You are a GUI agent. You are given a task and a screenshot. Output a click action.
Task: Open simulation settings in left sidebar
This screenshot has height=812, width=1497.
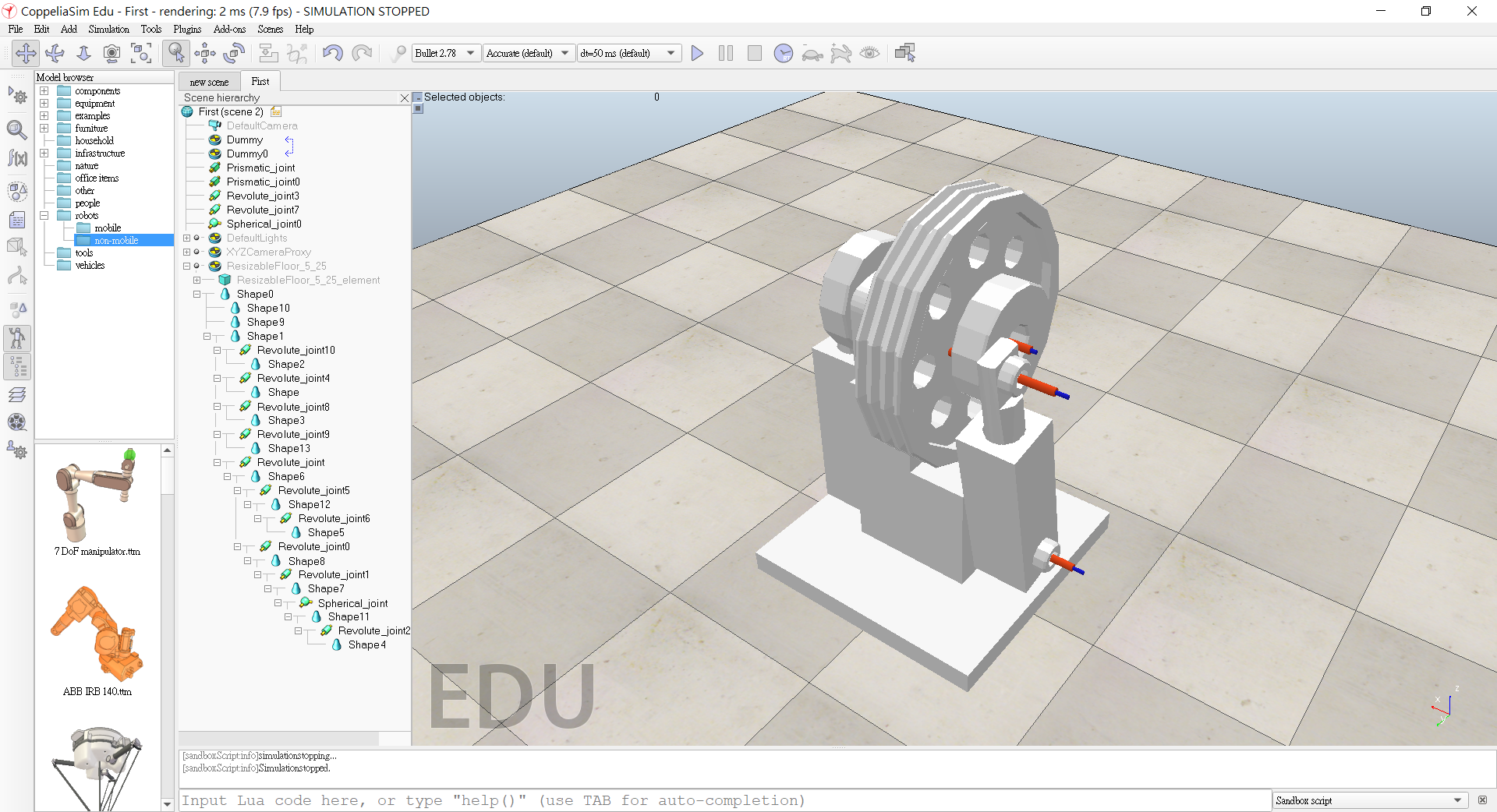pos(17,97)
